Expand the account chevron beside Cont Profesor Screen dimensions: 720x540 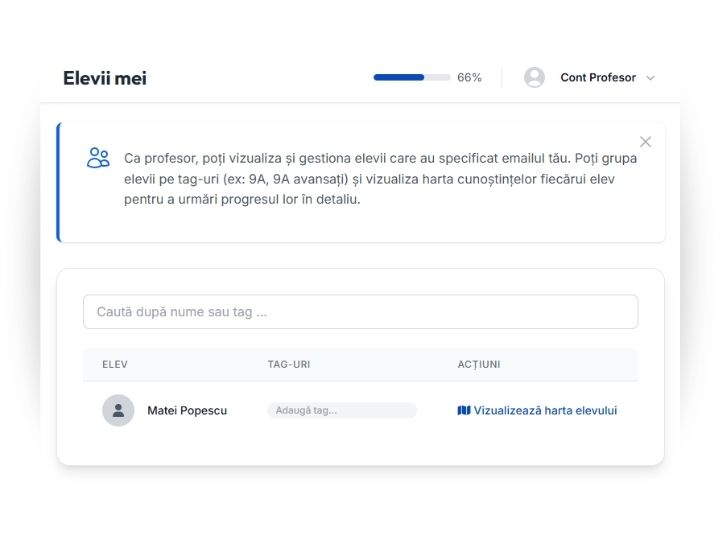click(651, 78)
